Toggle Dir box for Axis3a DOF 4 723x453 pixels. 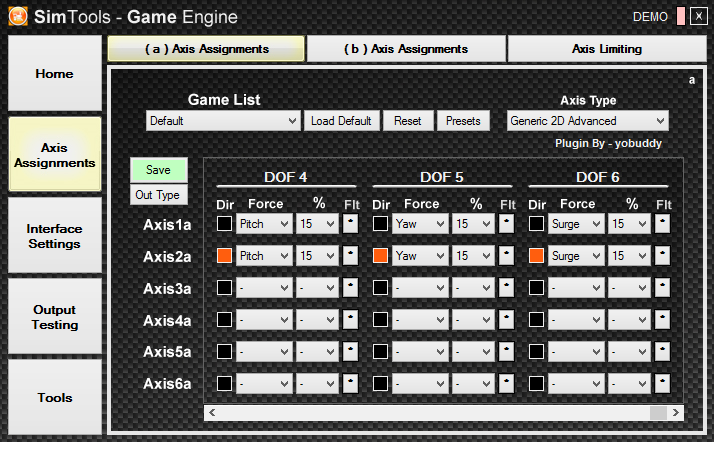[225, 288]
